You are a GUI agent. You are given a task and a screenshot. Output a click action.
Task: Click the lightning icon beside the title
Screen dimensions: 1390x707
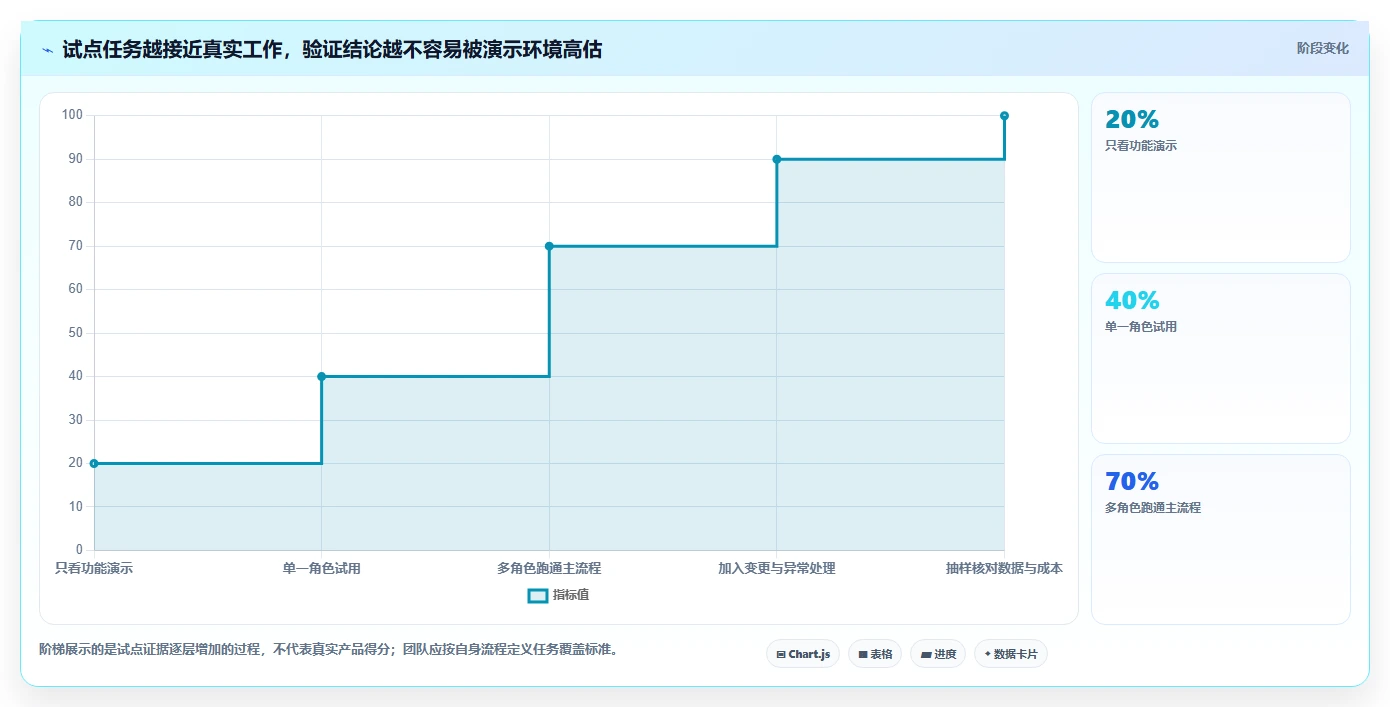(x=47, y=49)
